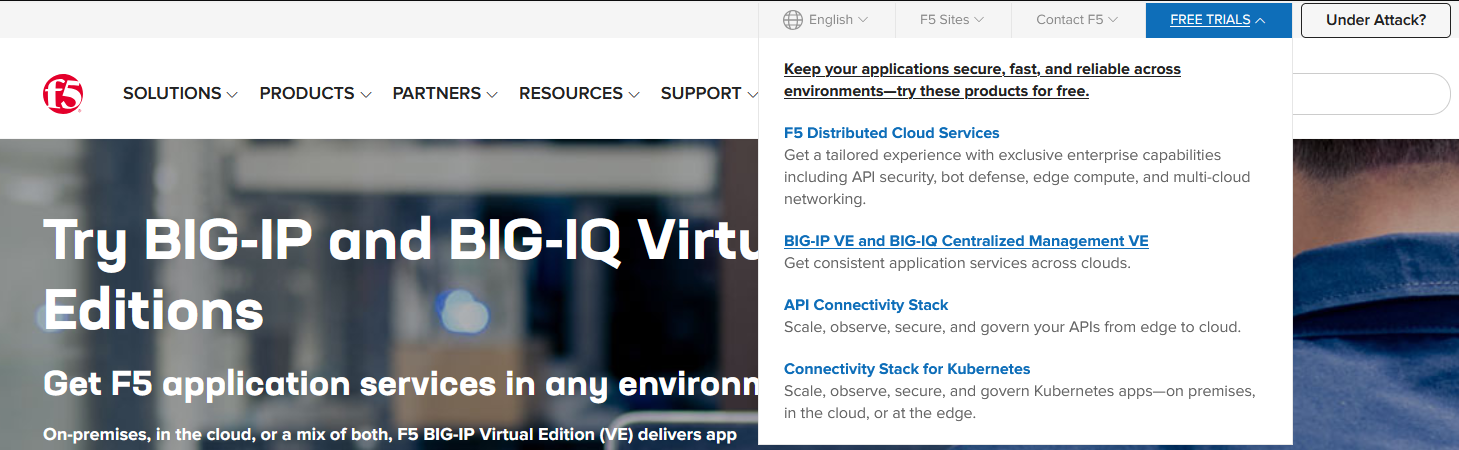Click the F5 red logo icon
Screen dimensions: 1459x450
click(63, 93)
